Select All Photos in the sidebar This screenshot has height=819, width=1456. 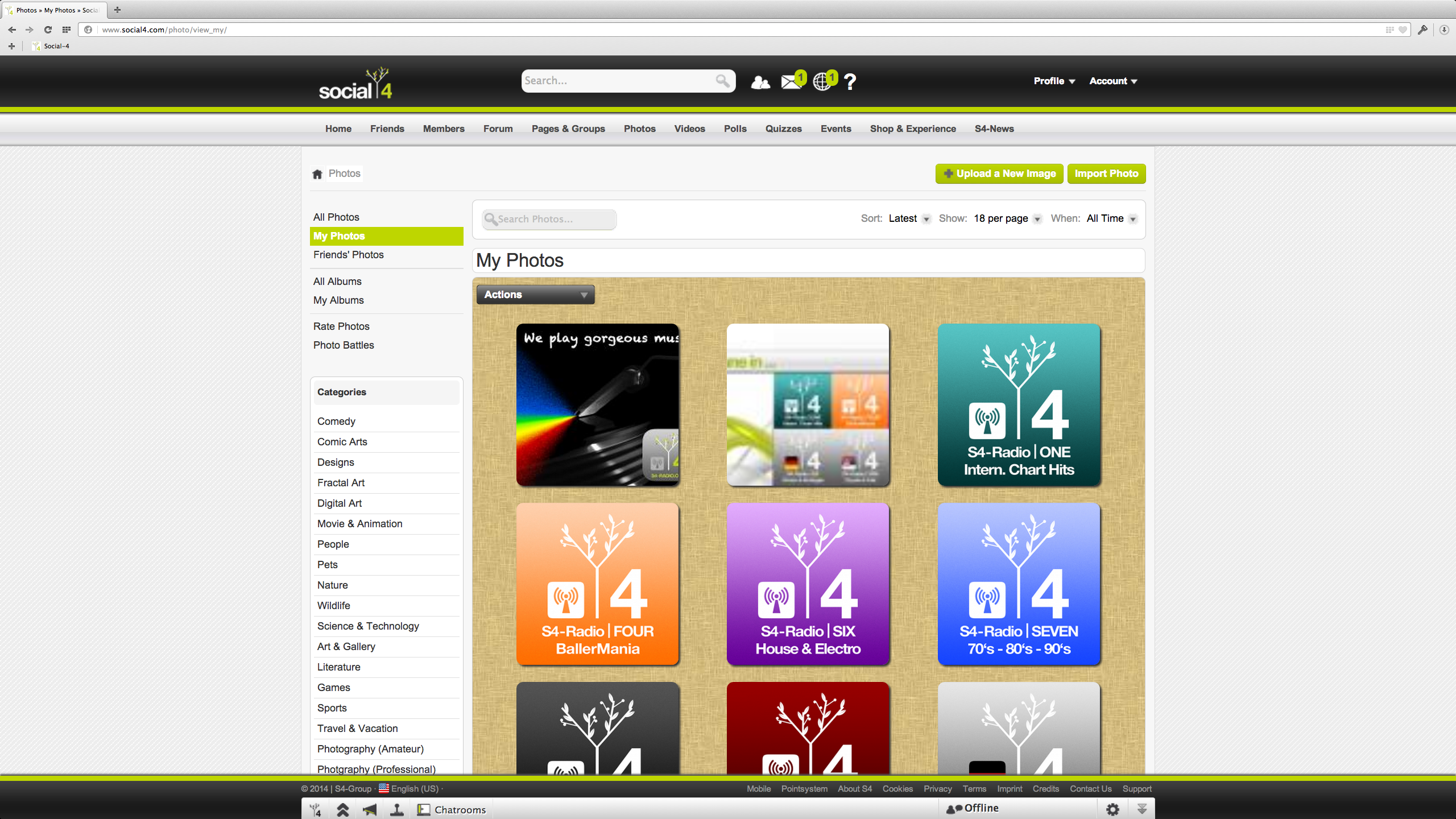click(x=386, y=217)
